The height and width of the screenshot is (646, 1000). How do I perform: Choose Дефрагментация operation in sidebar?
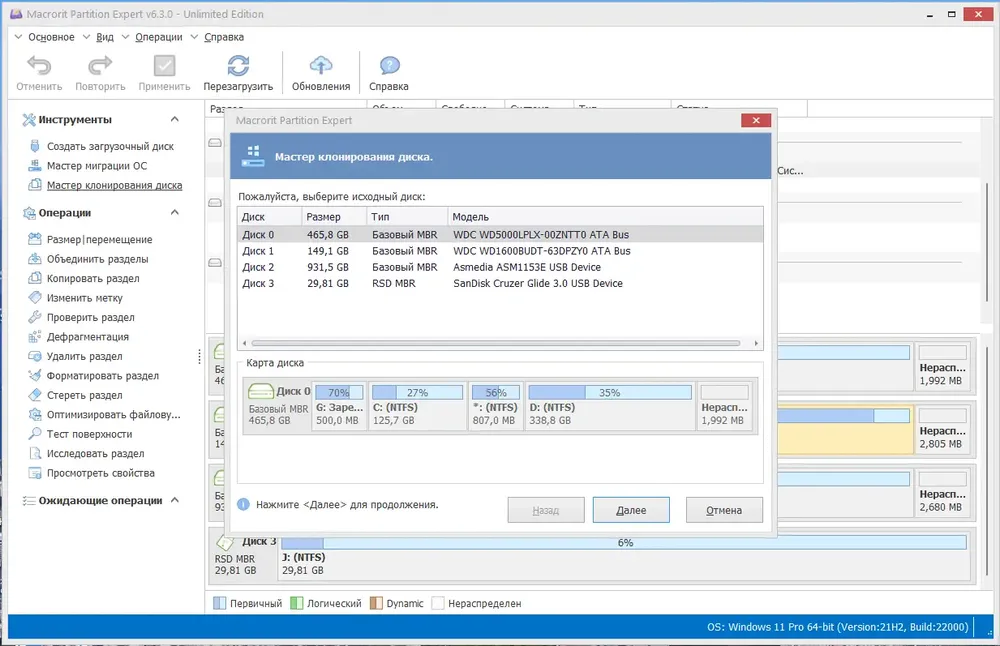[x=87, y=337]
